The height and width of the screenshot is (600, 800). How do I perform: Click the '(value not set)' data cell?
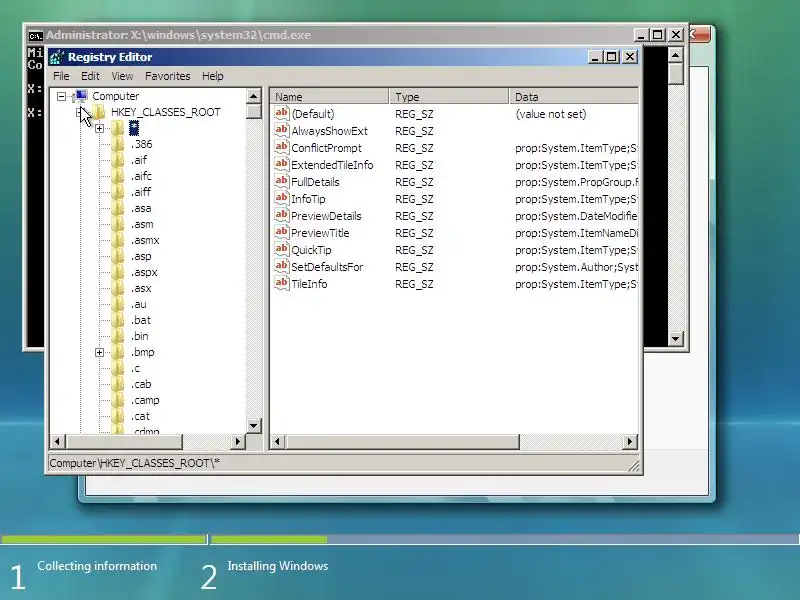[551, 114]
